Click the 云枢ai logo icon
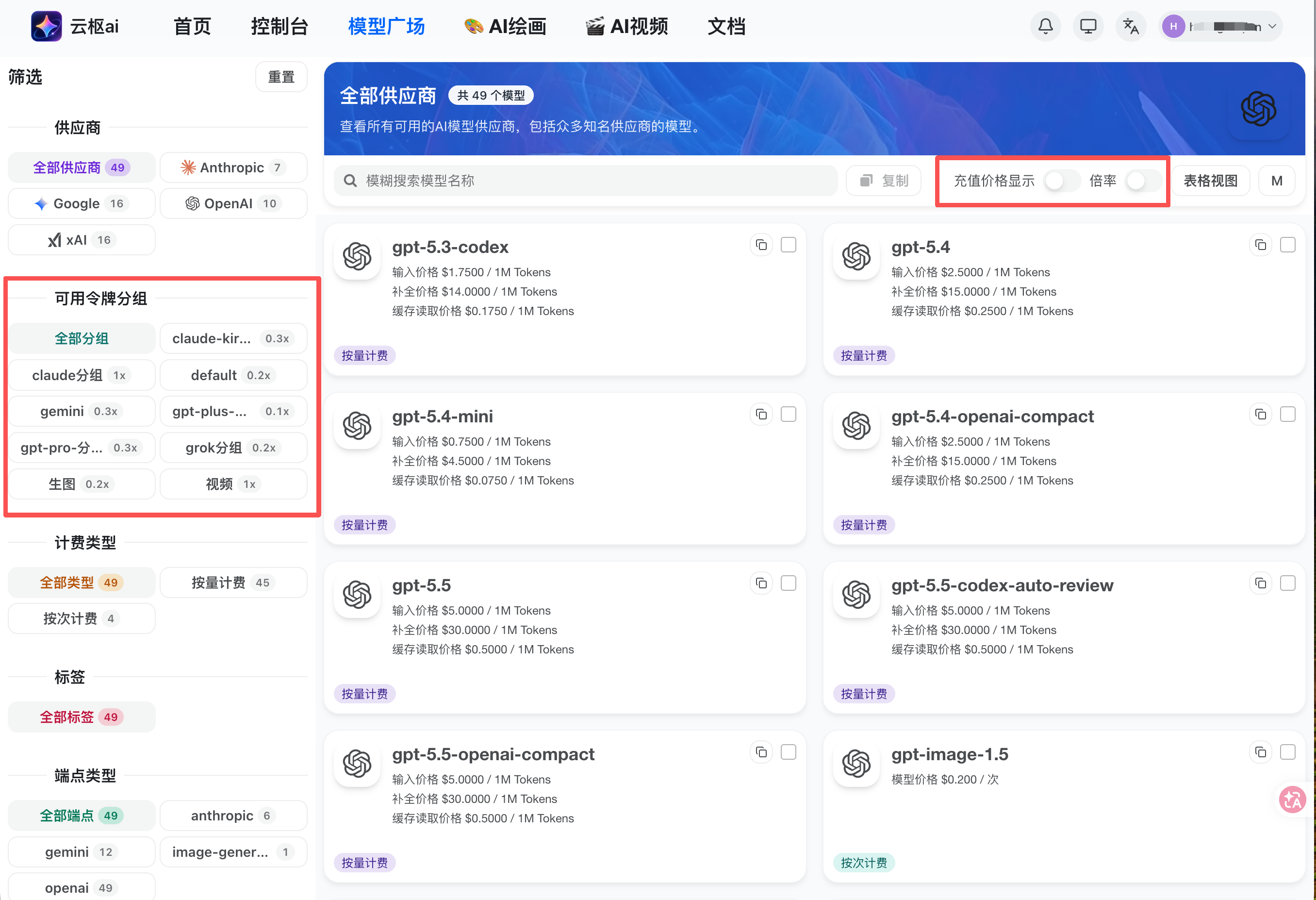 46,26
